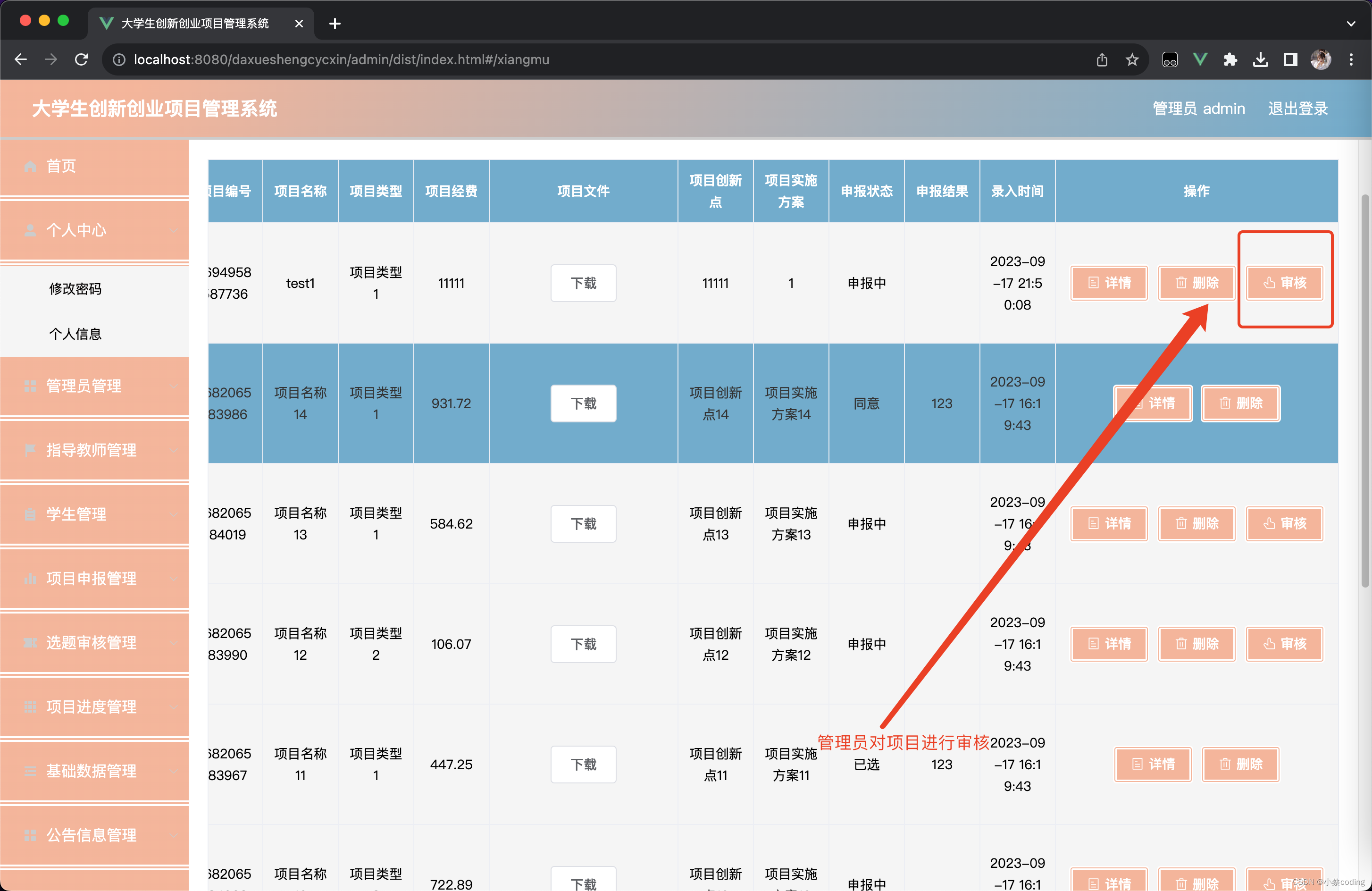Select 个人信息 menu item
The image size is (1372, 891).
coord(75,334)
